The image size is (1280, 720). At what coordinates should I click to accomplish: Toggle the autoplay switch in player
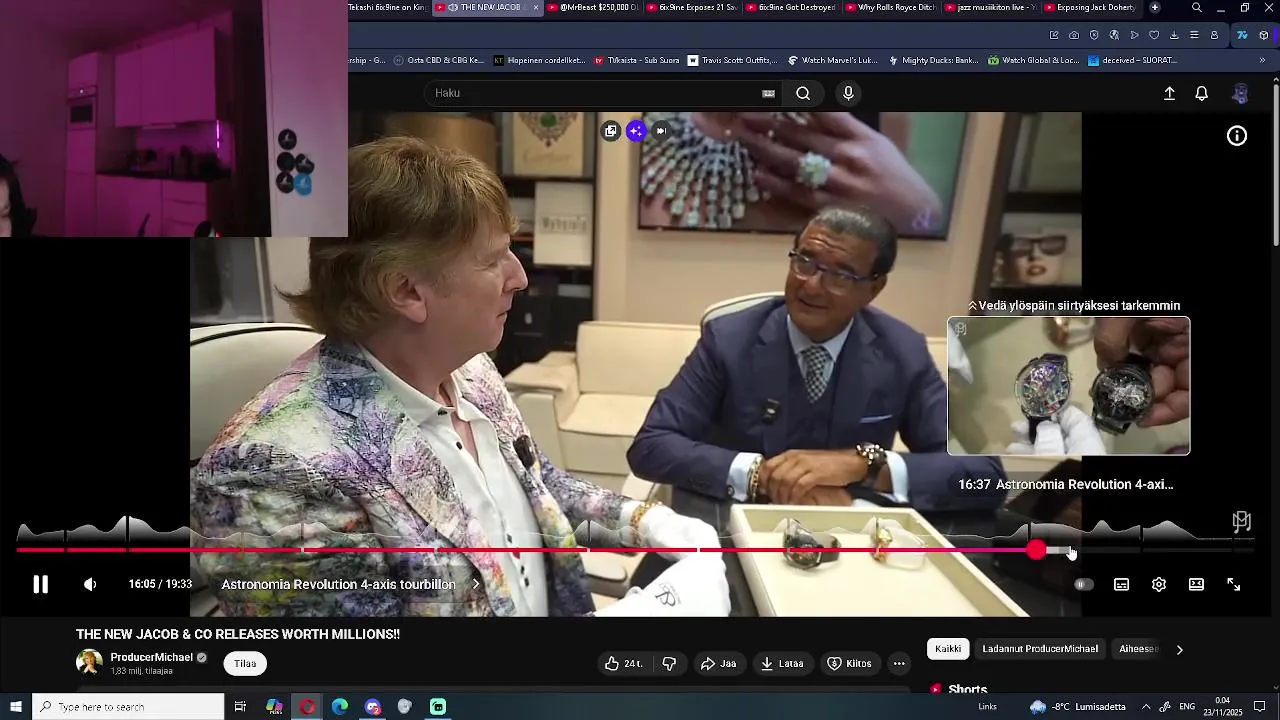pos(1084,585)
